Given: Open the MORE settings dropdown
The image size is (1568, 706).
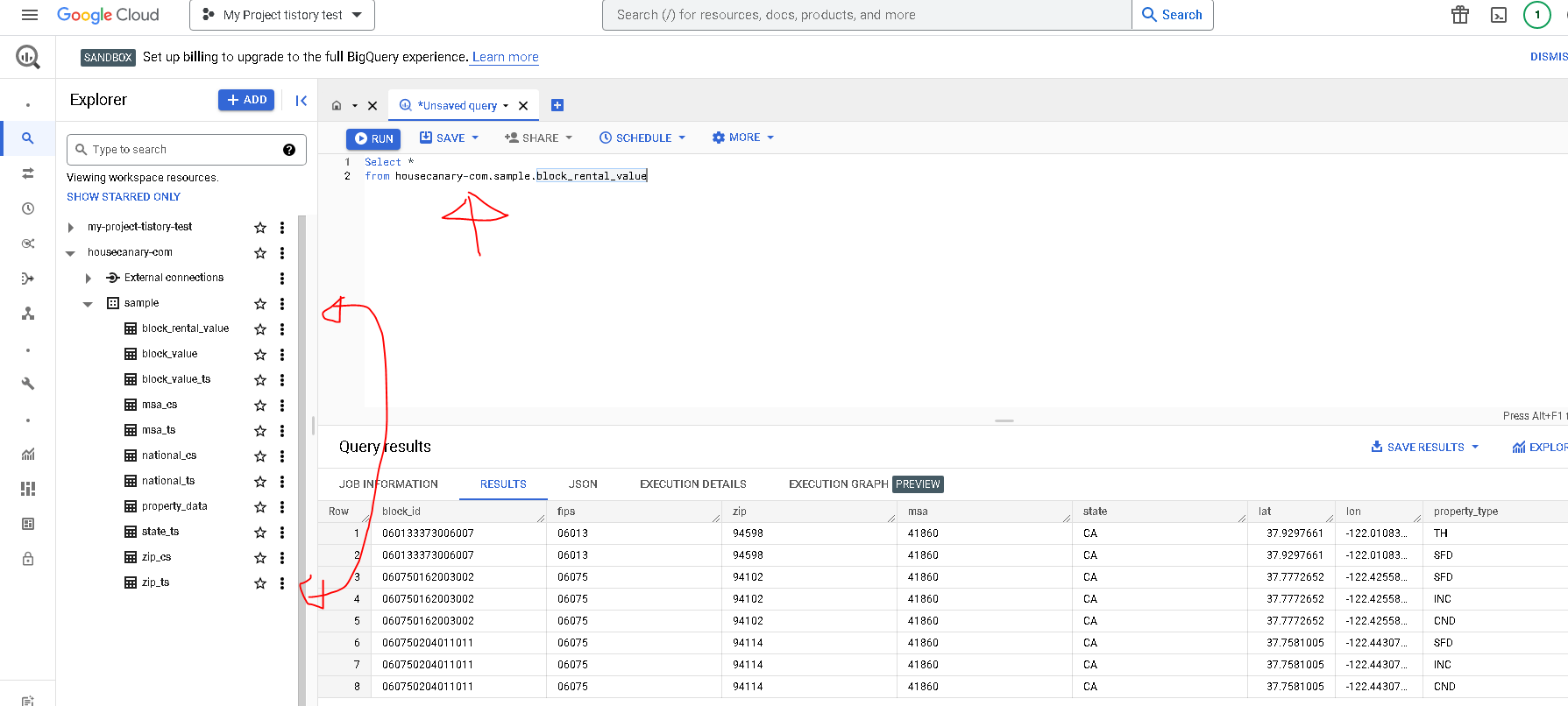Looking at the screenshot, I should point(743,138).
